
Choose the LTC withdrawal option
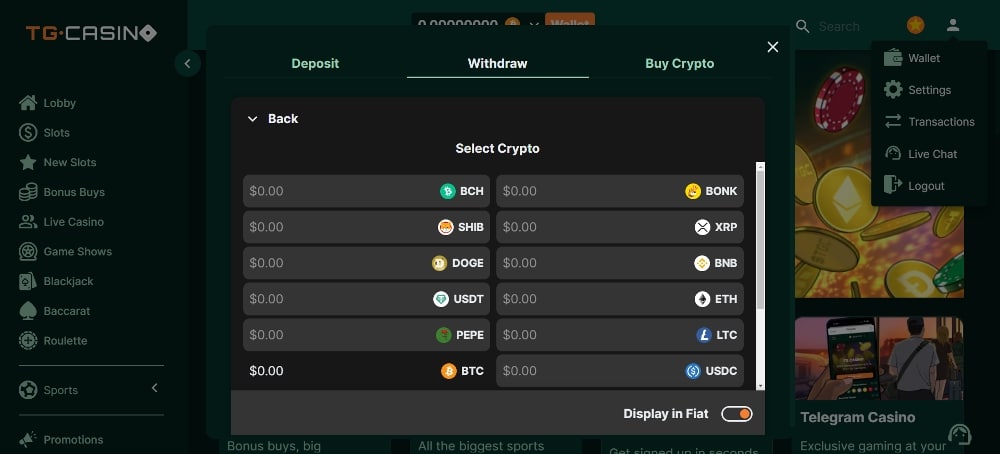click(x=620, y=335)
